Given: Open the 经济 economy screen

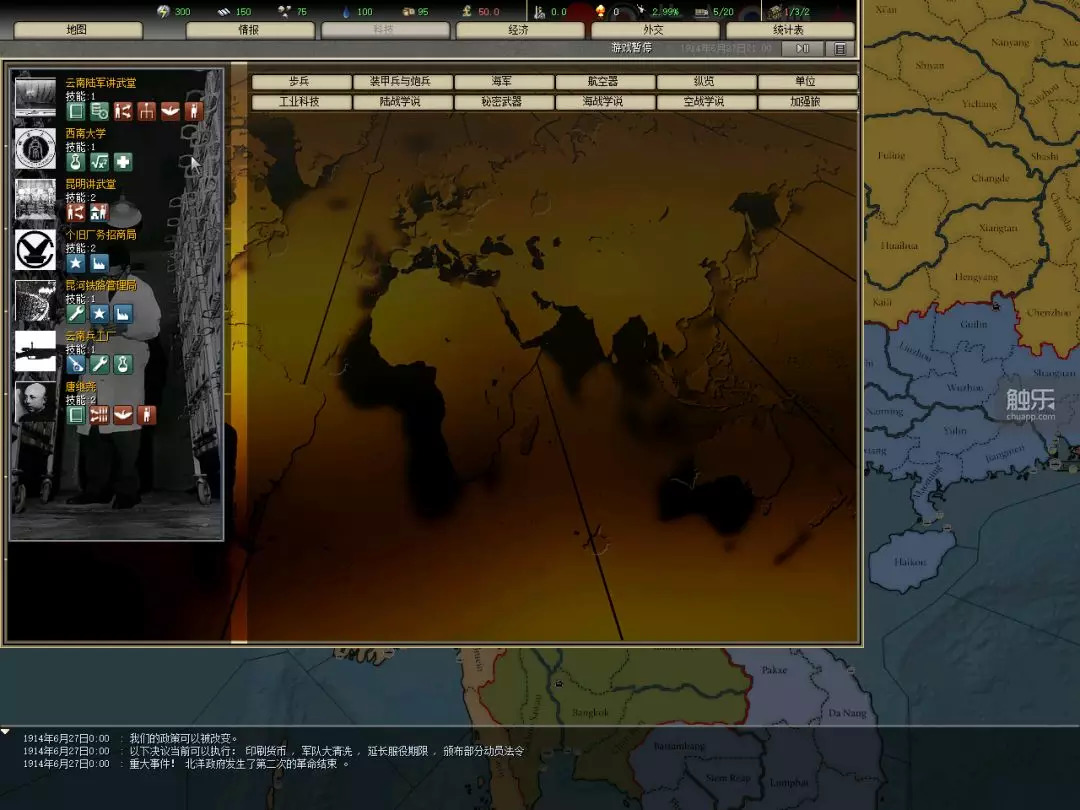Looking at the screenshot, I should (x=519, y=30).
